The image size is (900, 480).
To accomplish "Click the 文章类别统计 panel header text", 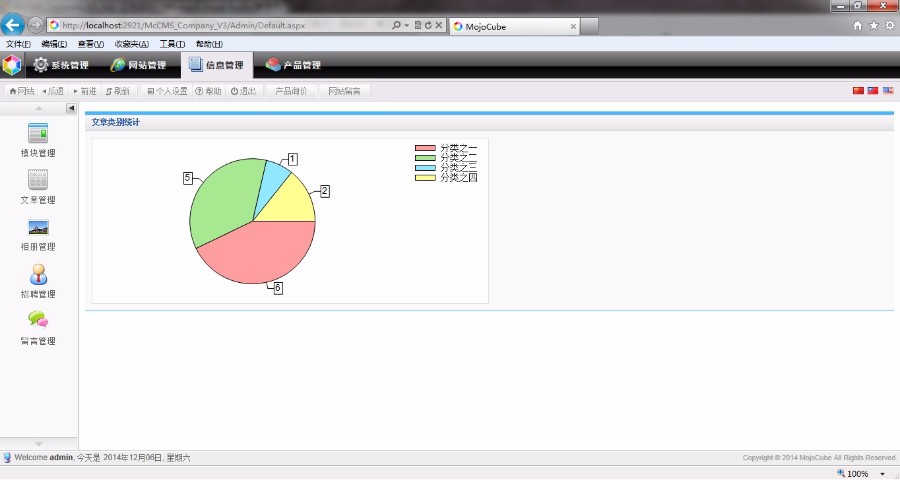I will pyautogui.click(x=115, y=122).
